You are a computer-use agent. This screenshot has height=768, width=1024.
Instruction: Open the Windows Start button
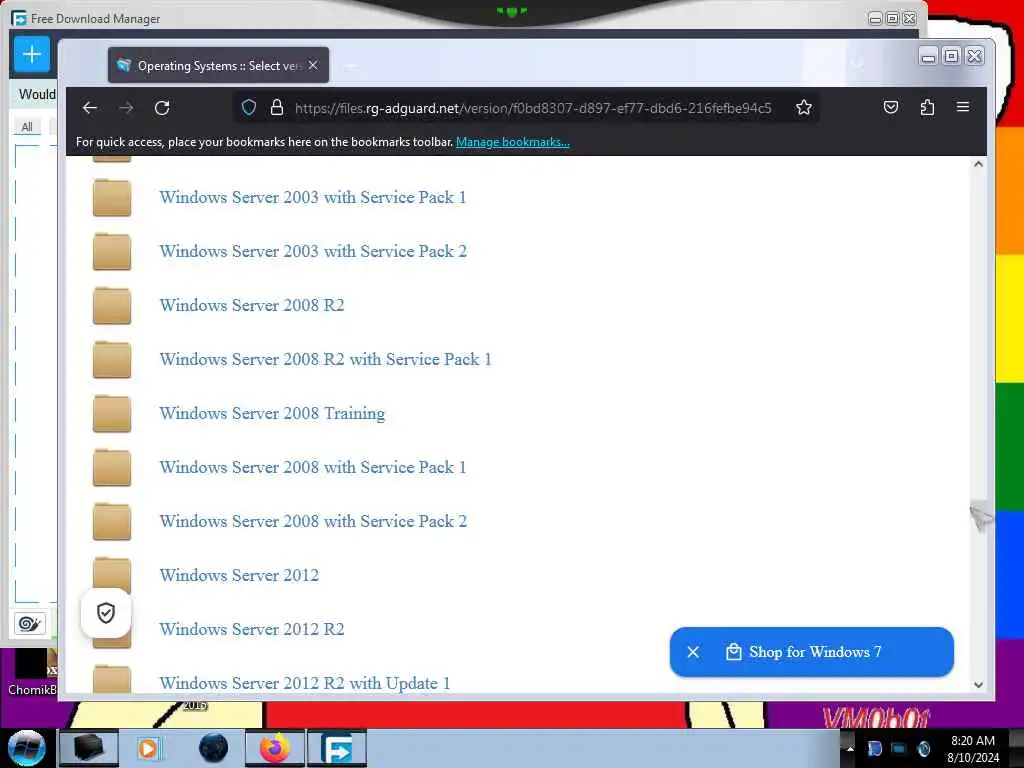[26, 748]
